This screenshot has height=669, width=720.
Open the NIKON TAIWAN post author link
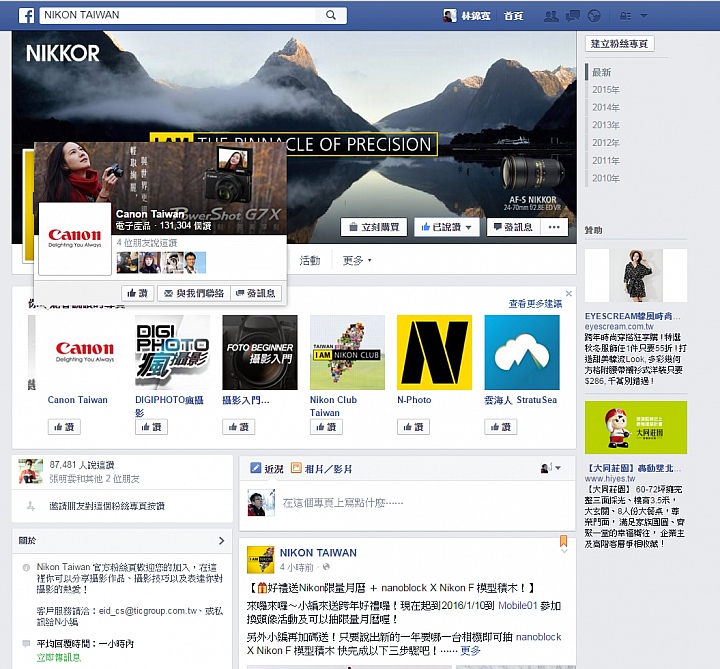(318, 553)
